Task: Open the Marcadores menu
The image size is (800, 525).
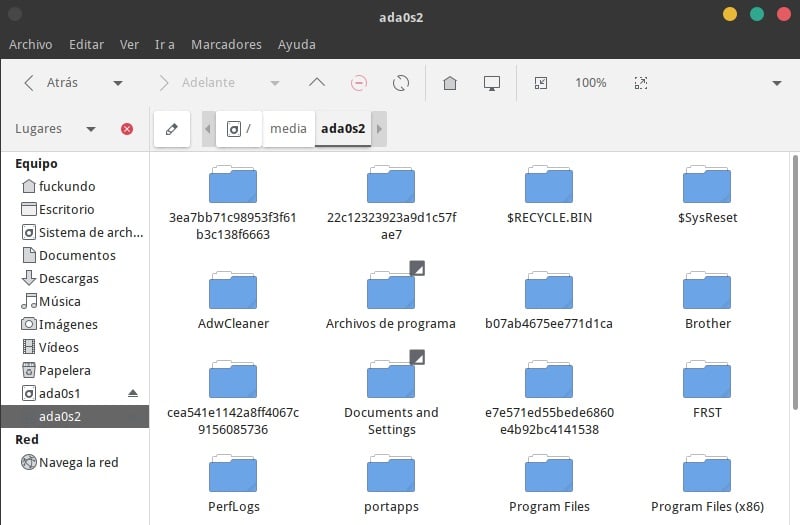Action: tap(226, 44)
